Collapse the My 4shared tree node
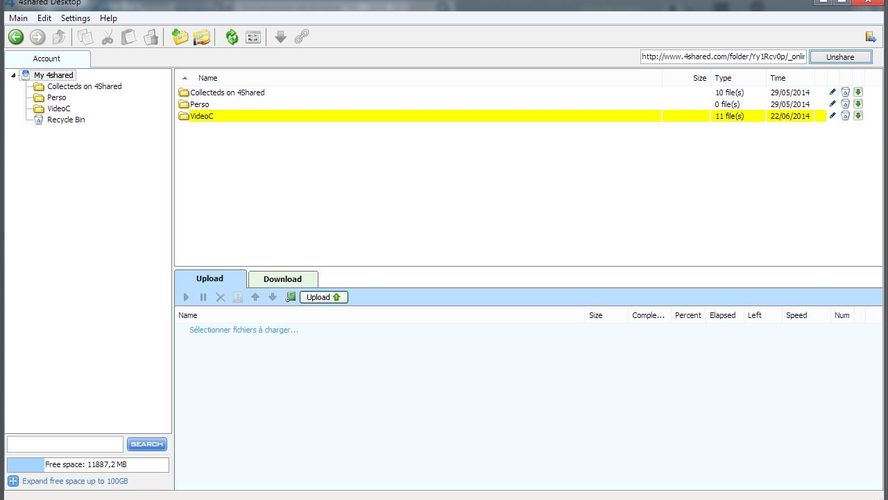Image resolution: width=888 pixels, height=500 pixels. (13, 75)
